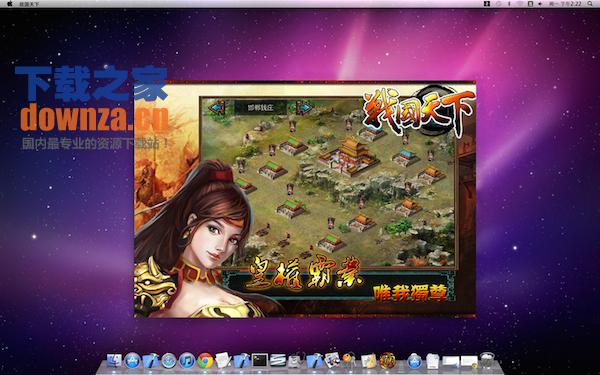Click the 战国天下 game title logo
Image resolution: width=600 pixels, height=375 pixels.
(419, 111)
